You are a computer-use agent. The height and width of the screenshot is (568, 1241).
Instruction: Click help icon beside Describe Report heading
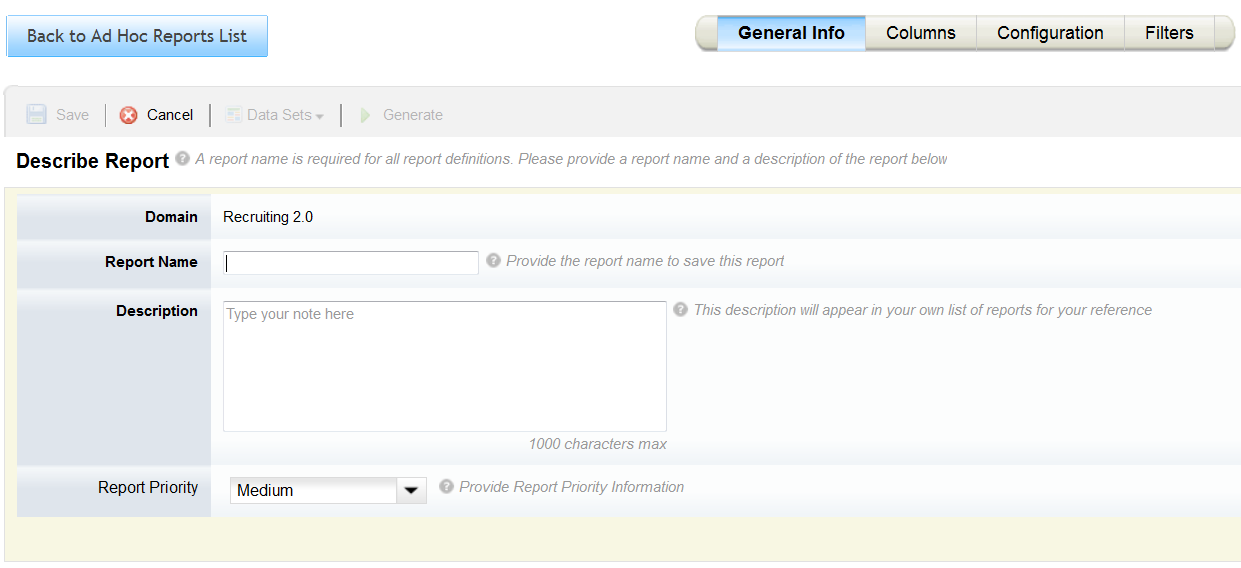tap(182, 158)
